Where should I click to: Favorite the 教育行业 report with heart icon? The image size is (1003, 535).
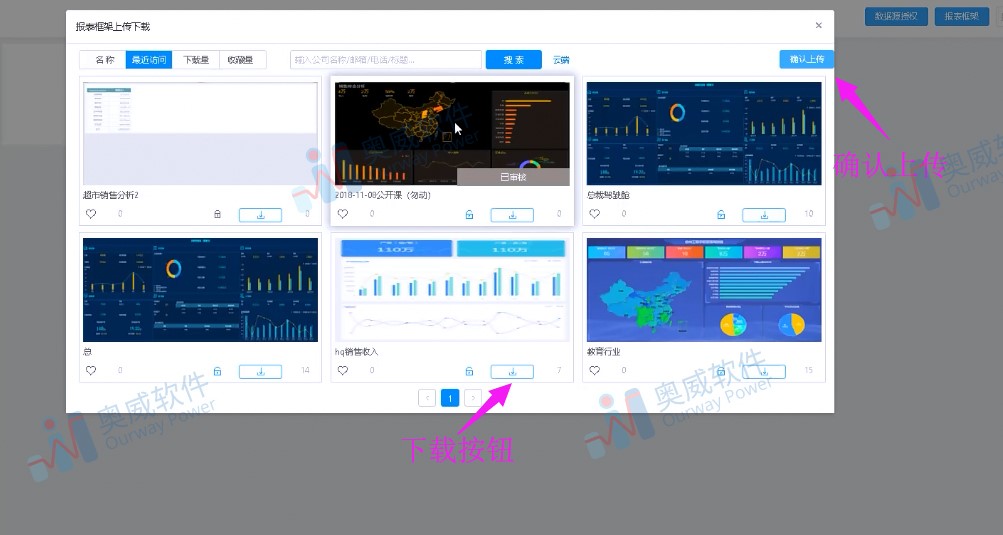click(595, 371)
